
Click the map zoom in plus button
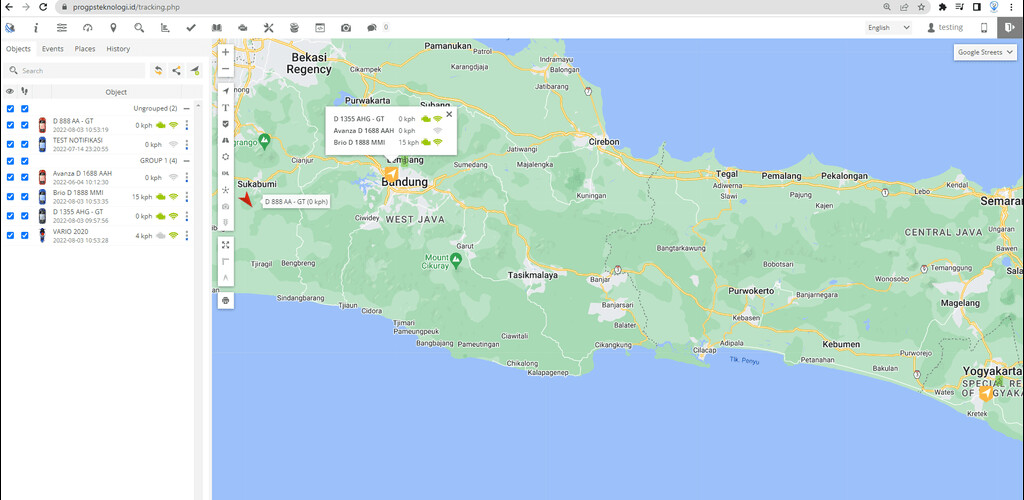pyautogui.click(x=225, y=52)
